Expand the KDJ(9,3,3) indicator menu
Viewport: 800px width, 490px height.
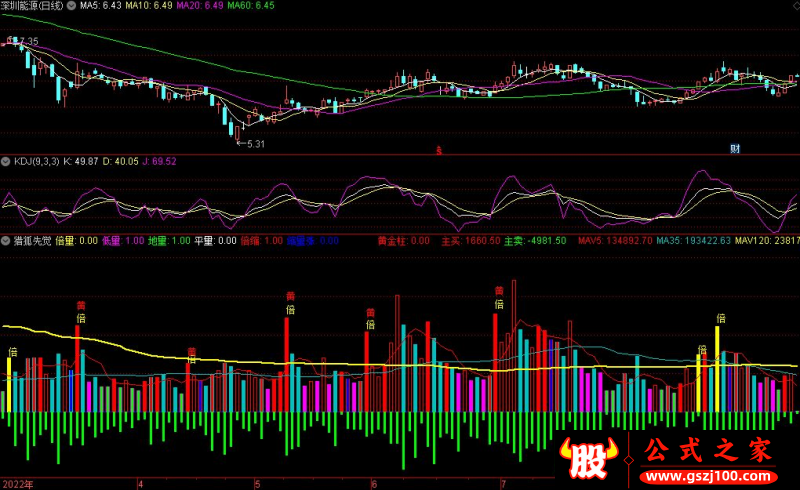[x=6, y=162]
